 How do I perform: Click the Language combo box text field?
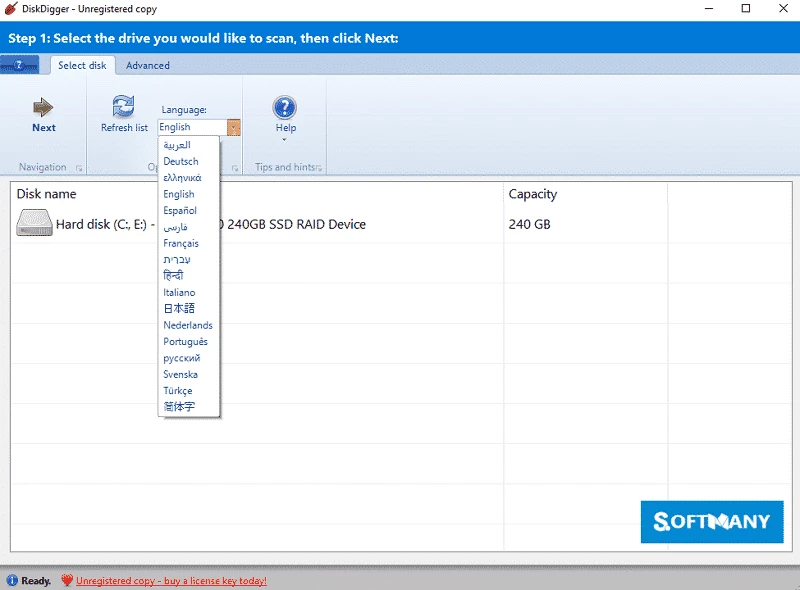pyautogui.click(x=192, y=127)
